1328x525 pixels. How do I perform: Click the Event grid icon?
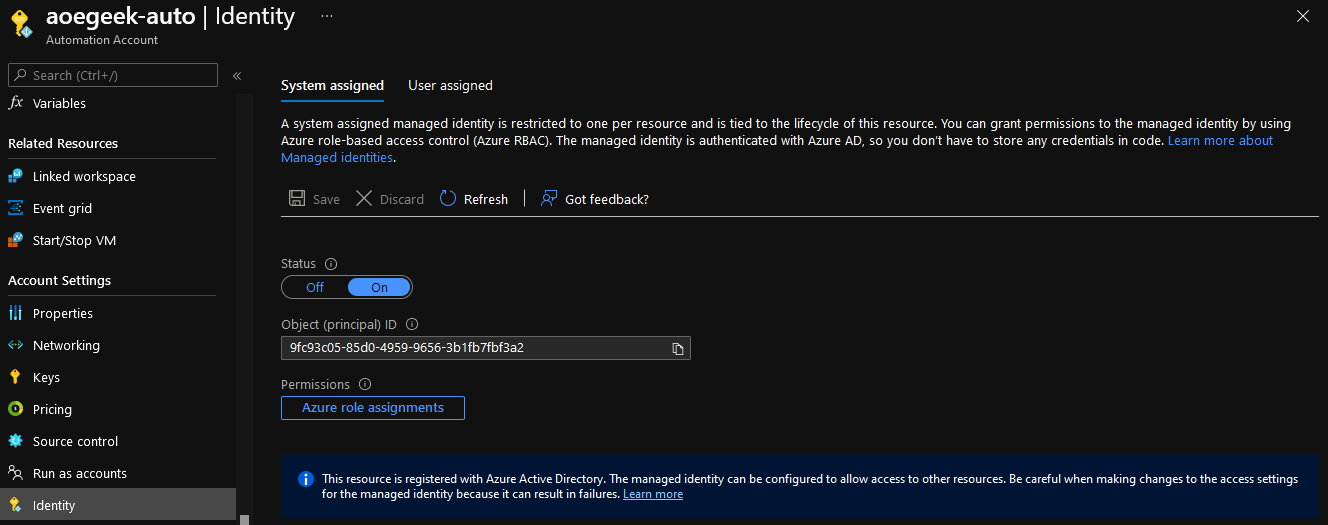pyautogui.click(x=15, y=208)
